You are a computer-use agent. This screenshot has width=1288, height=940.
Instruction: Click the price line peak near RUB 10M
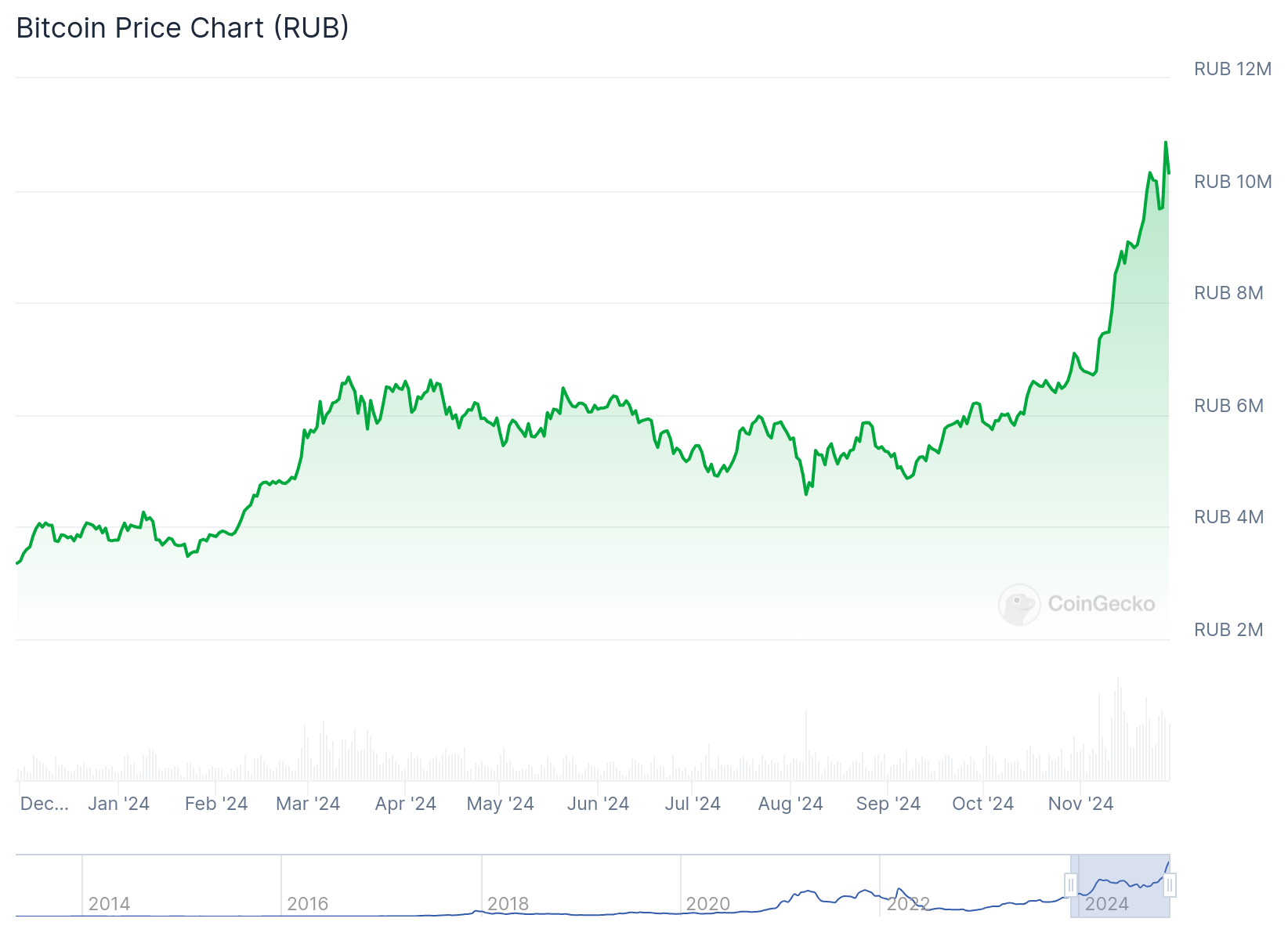pyautogui.click(x=1166, y=143)
